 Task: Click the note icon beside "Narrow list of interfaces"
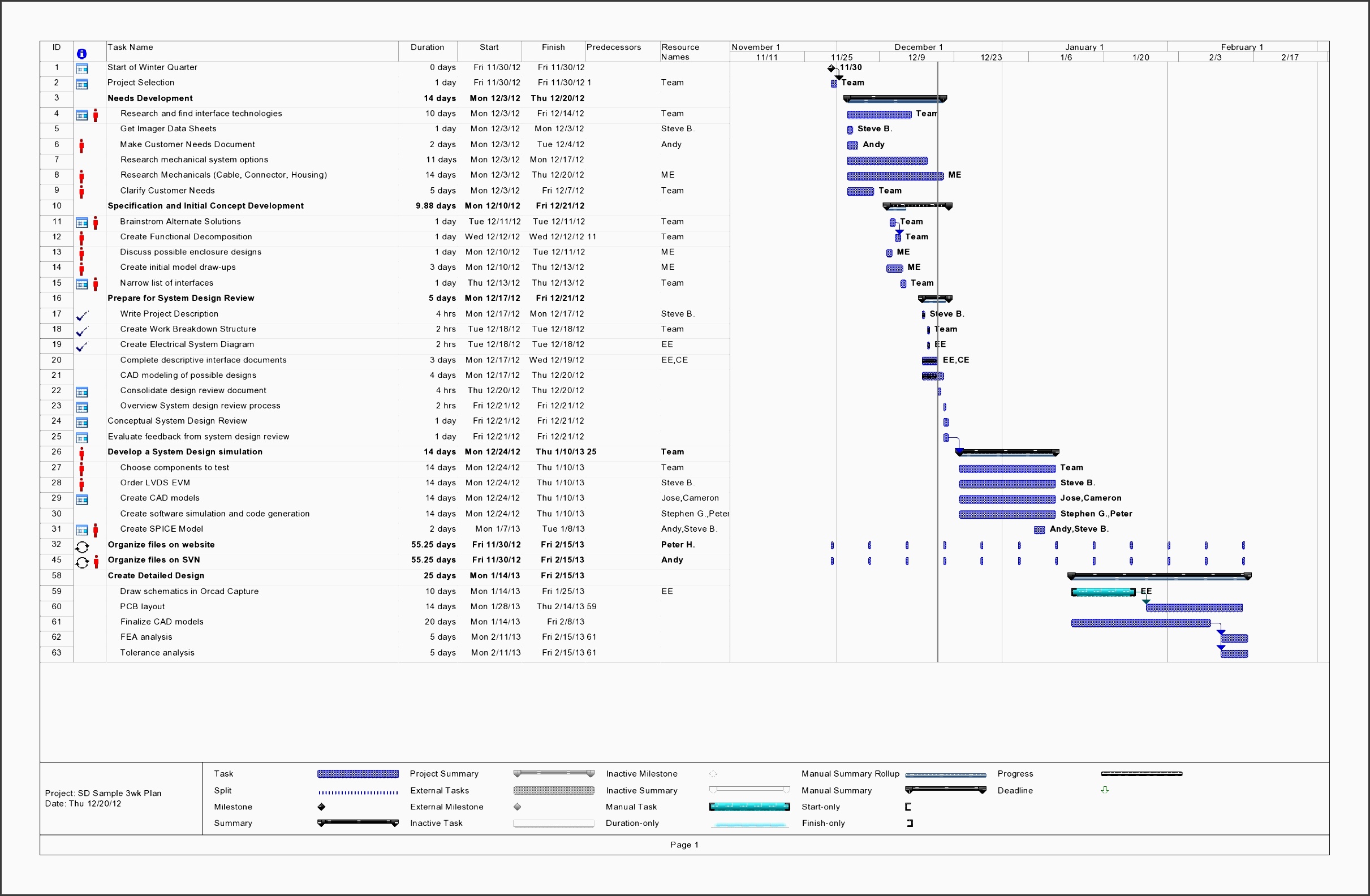(83, 284)
